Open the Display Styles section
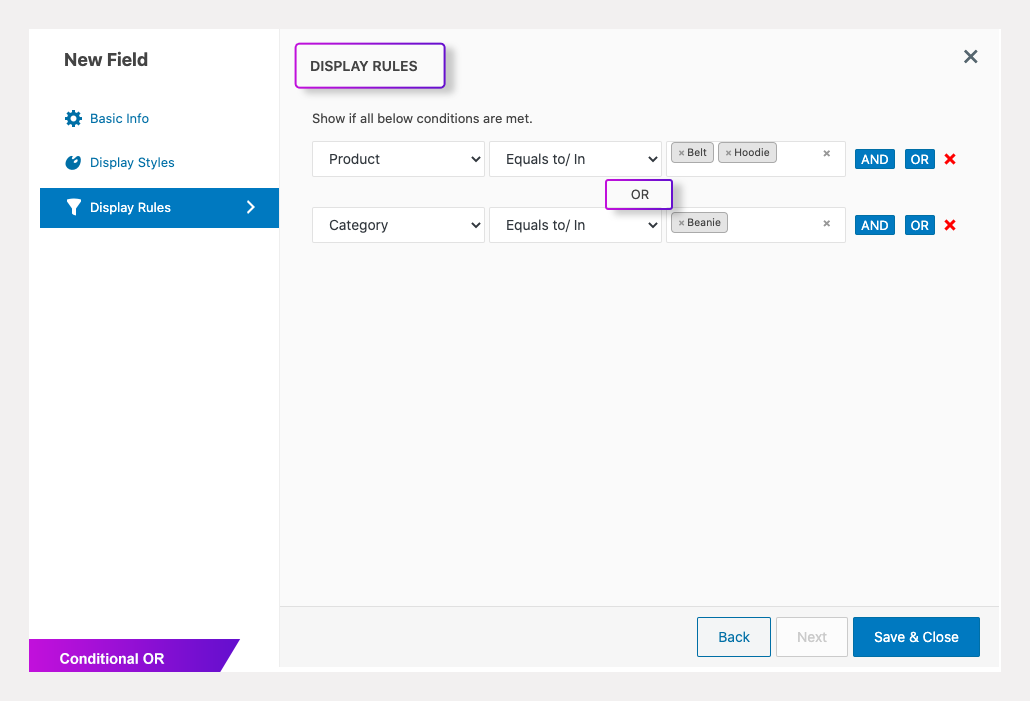The height and width of the screenshot is (701, 1030). 132,162
